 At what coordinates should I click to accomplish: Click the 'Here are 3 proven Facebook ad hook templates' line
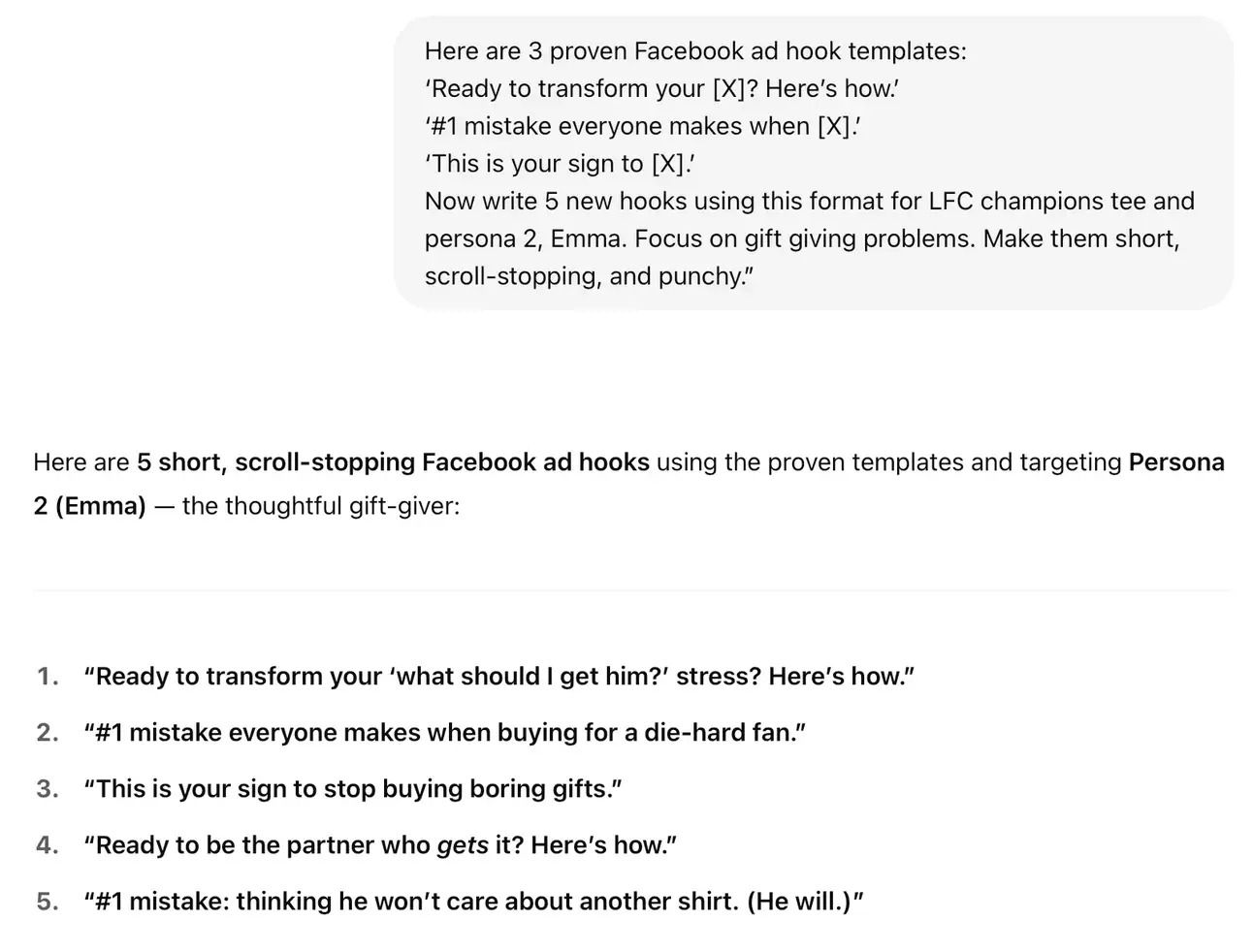pos(695,50)
